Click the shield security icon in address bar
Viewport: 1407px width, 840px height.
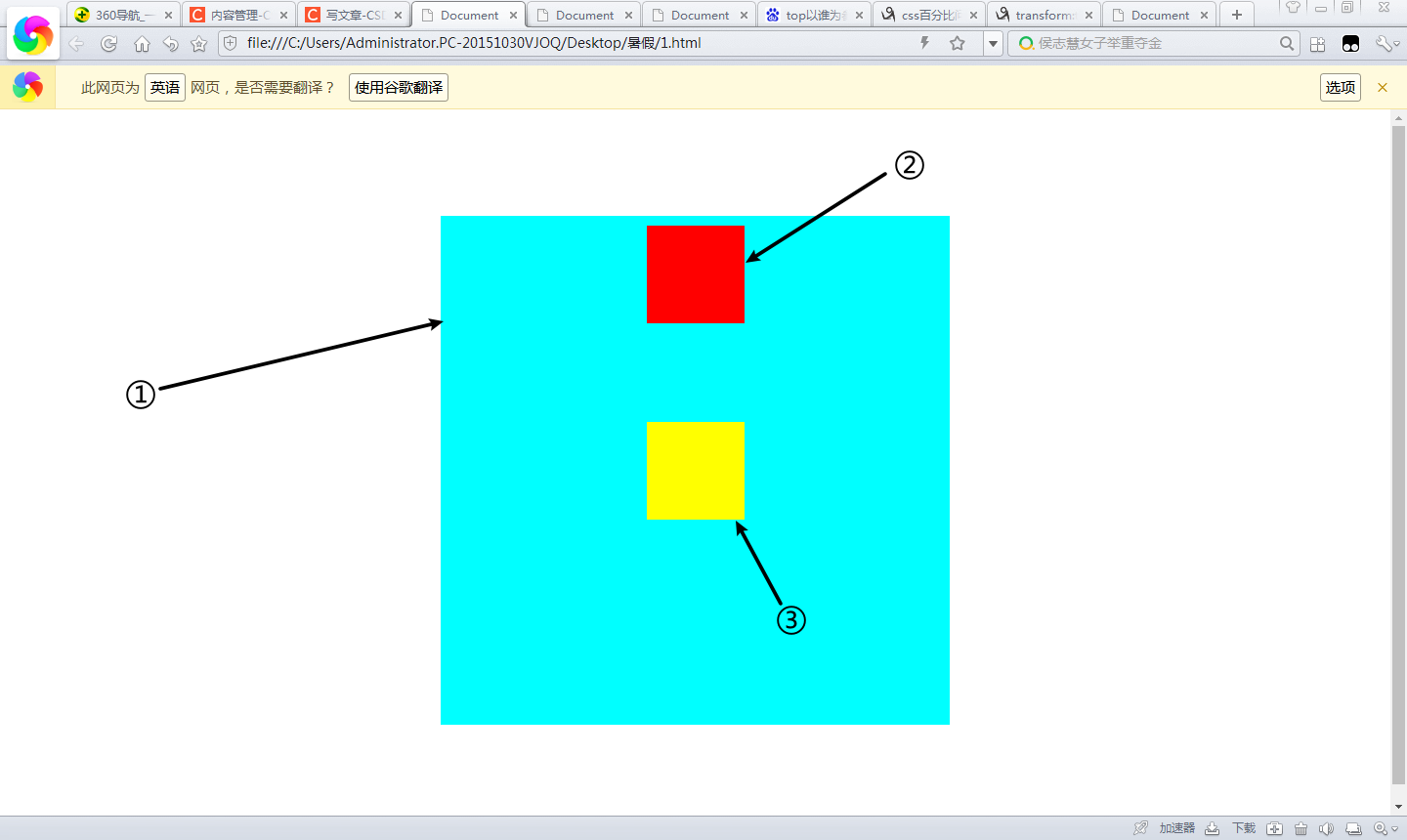(231, 43)
